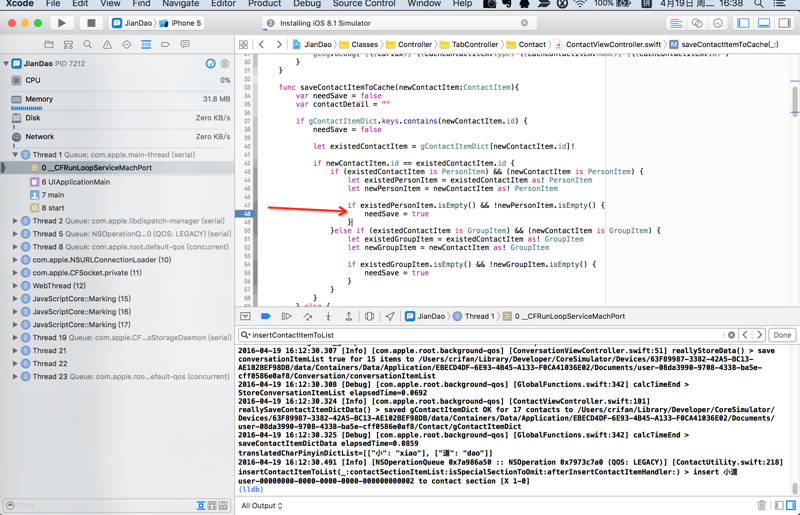
Task: Open the All Output dropdown
Action: pyautogui.click(x=262, y=506)
